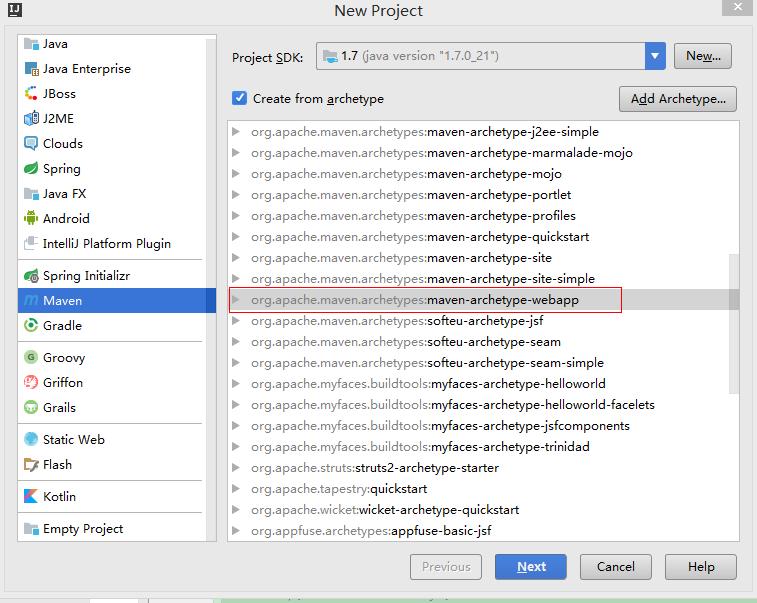Select softeu-archetype-seam text row
The image size is (757, 603).
point(406,342)
